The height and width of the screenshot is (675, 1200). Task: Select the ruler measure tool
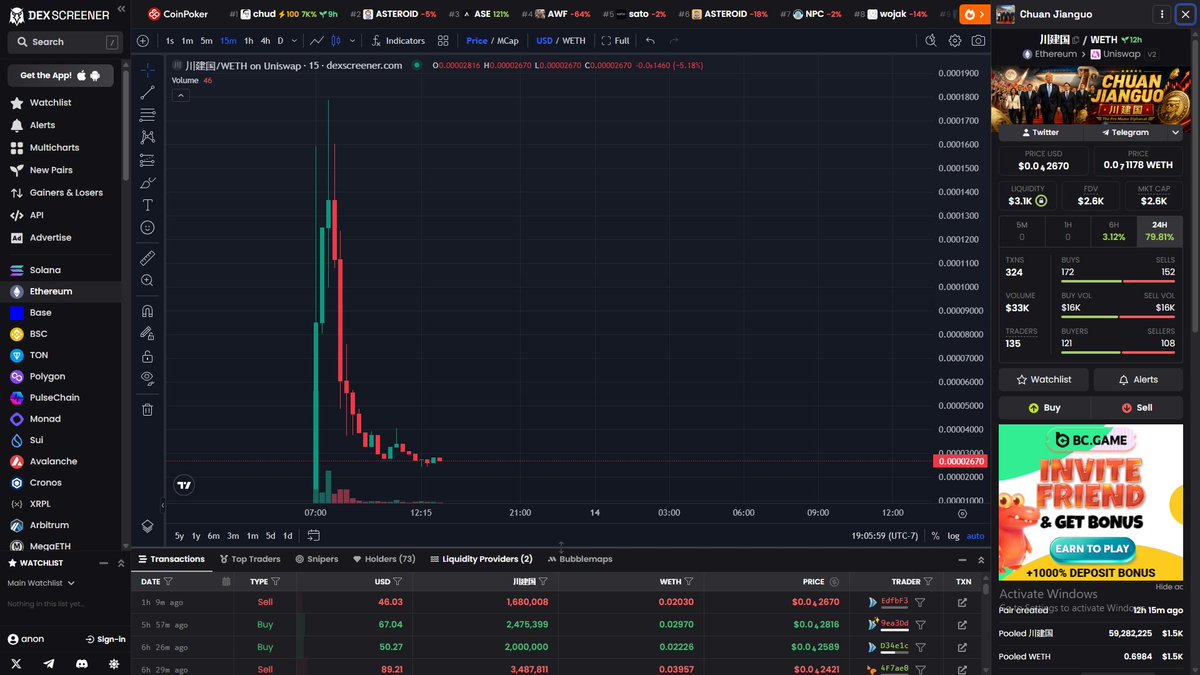pyautogui.click(x=147, y=258)
